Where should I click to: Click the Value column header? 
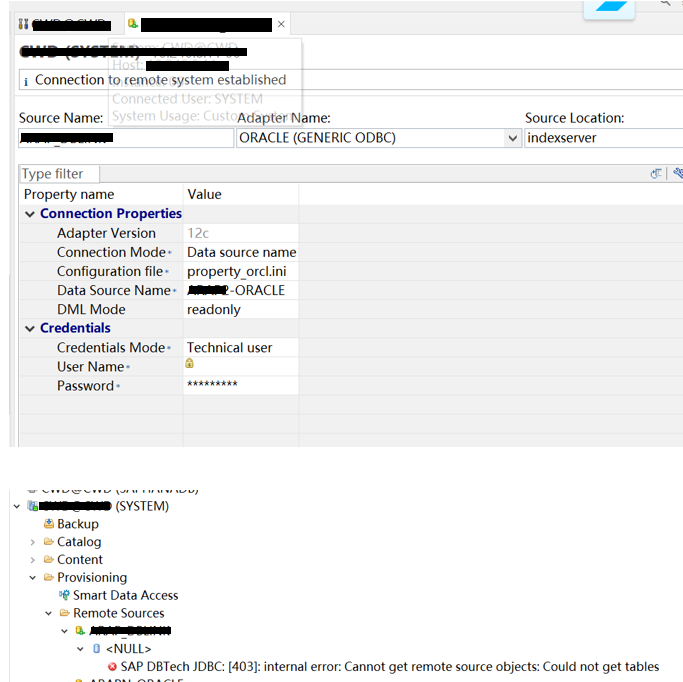coord(204,194)
